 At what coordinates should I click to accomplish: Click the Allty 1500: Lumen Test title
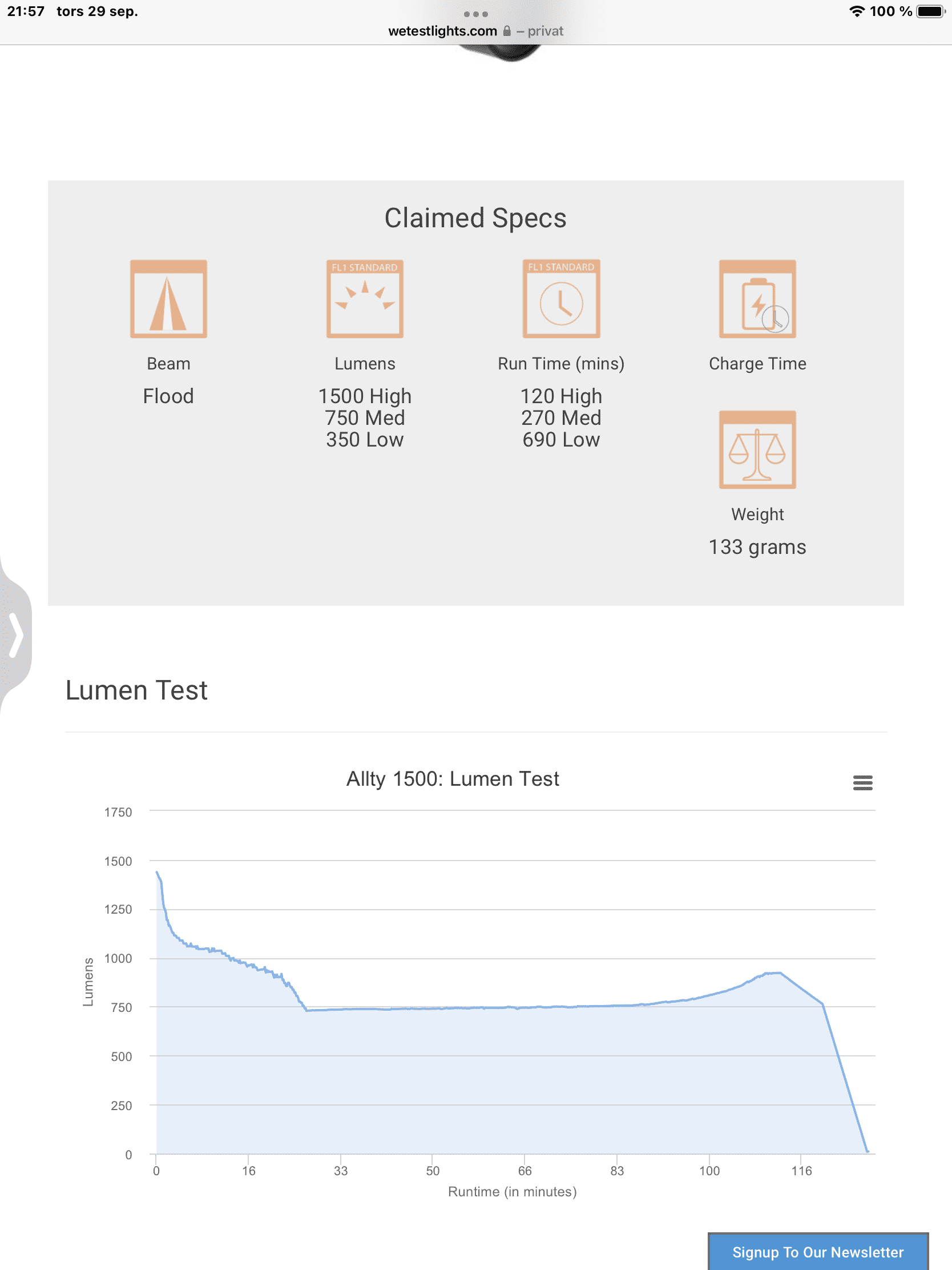pyautogui.click(x=453, y=779)
